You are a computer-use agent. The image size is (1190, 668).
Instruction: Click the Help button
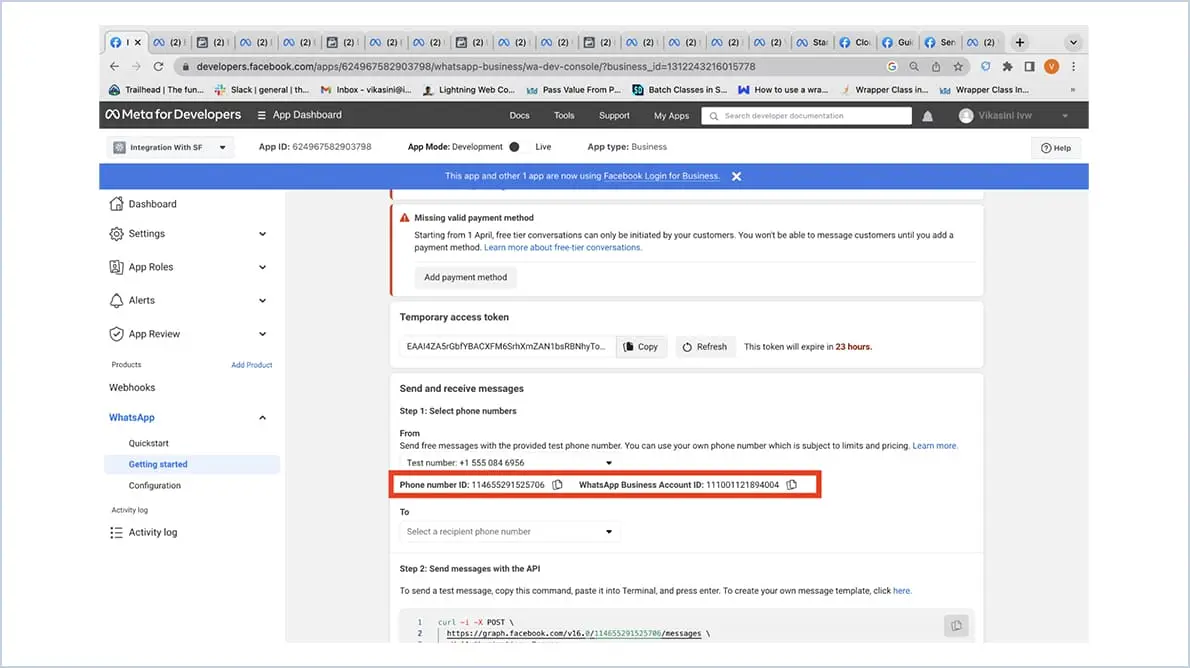click(1056, 148)
